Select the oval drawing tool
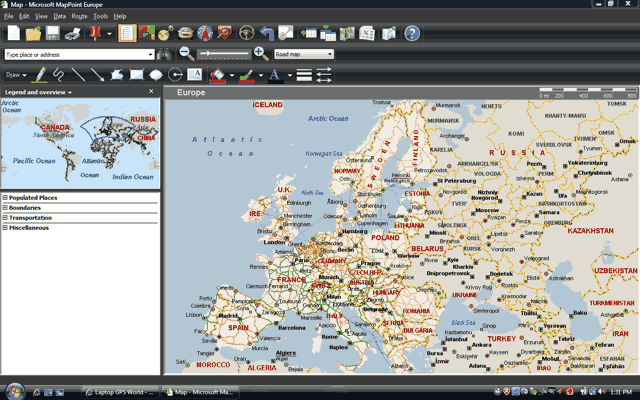Screen dimensions: 640x400 pyautogui.click(x=156, y=75)
